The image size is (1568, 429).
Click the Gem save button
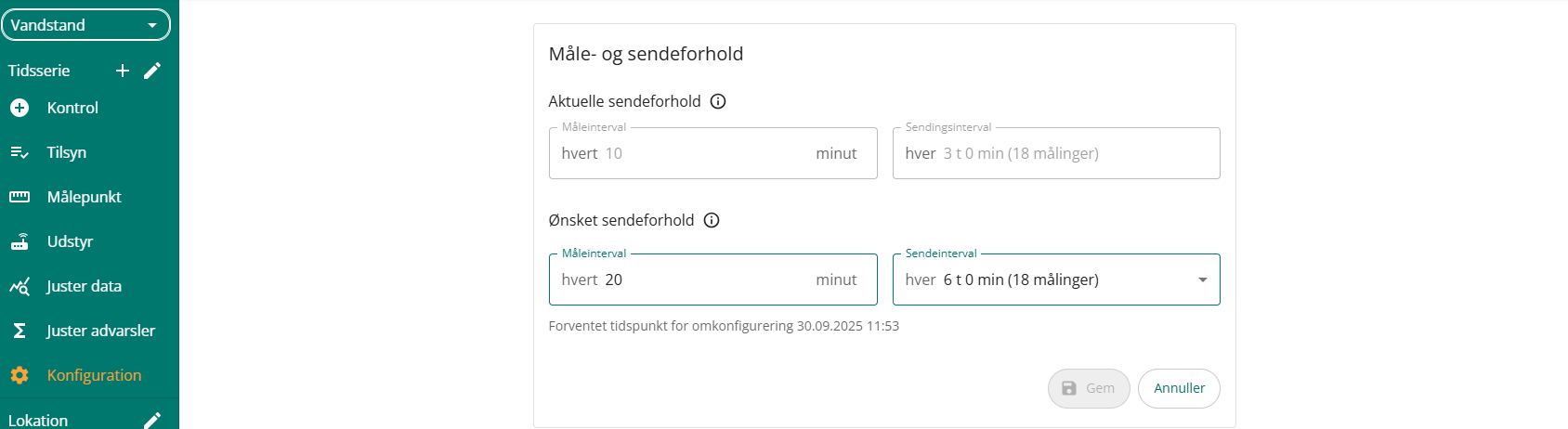pos(1089,388)
